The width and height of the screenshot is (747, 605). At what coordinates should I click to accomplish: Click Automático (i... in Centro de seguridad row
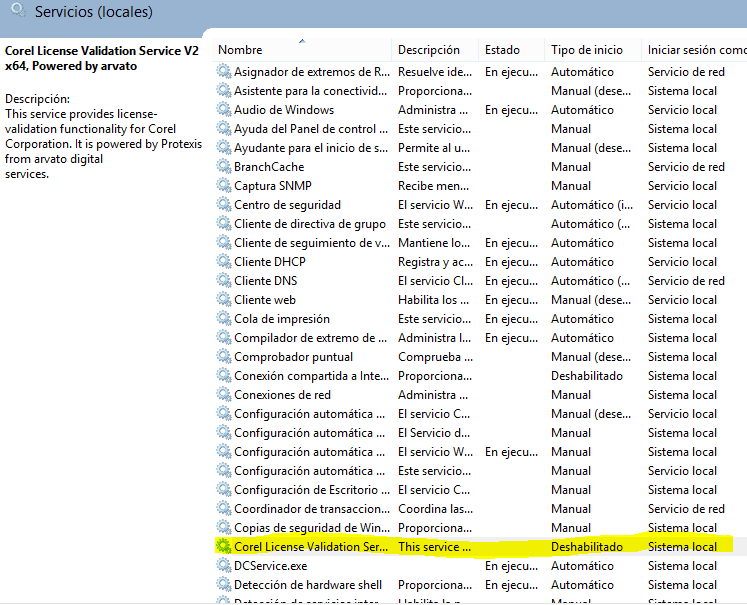[x=592, y=205]
